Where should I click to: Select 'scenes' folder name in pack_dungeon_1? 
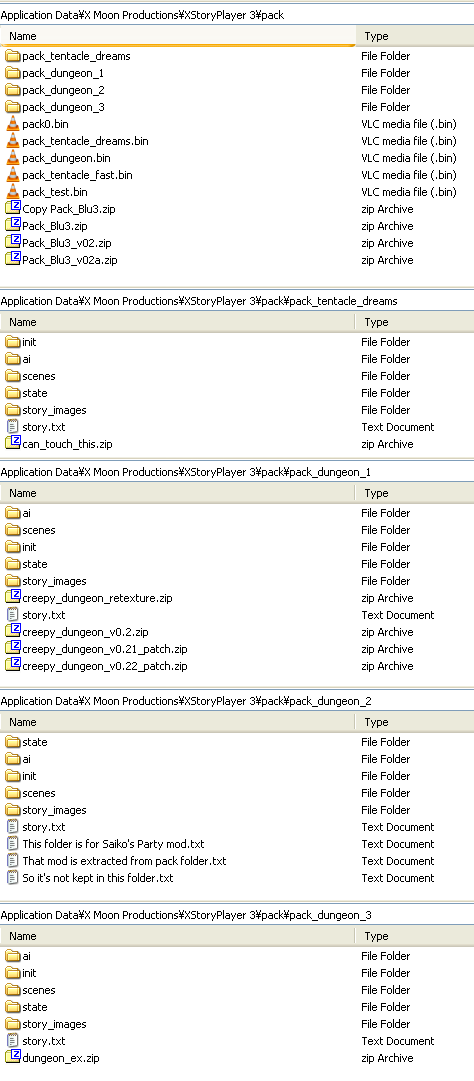[39, 530]
